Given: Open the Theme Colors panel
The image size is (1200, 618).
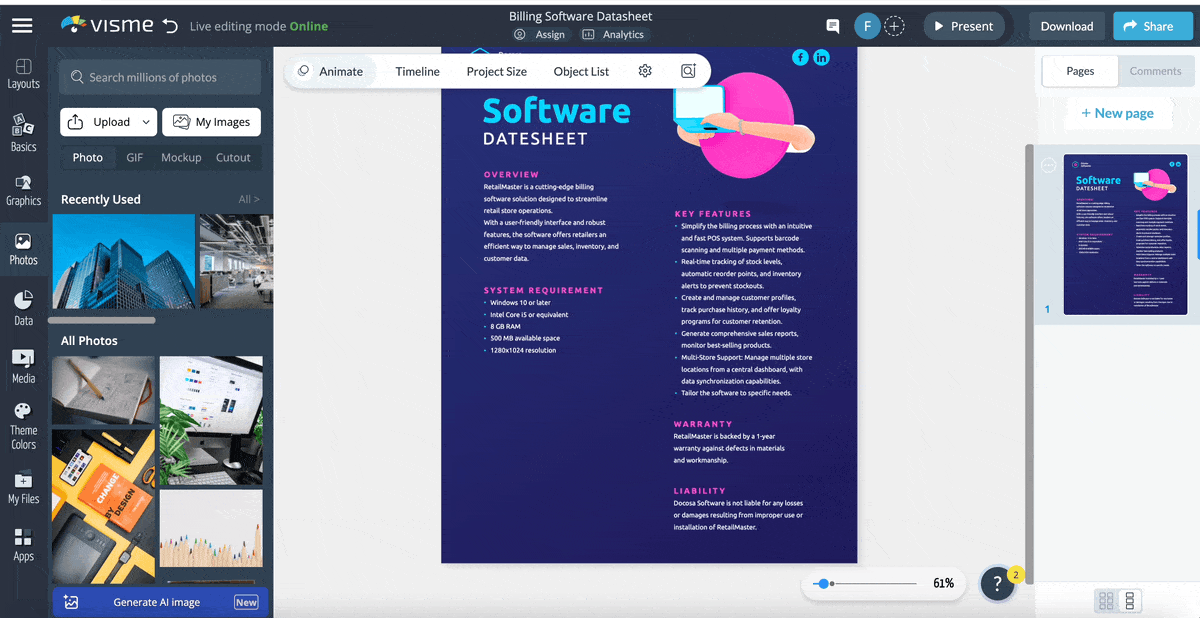Looking at the screenshot, I should [x=23, y=426].
